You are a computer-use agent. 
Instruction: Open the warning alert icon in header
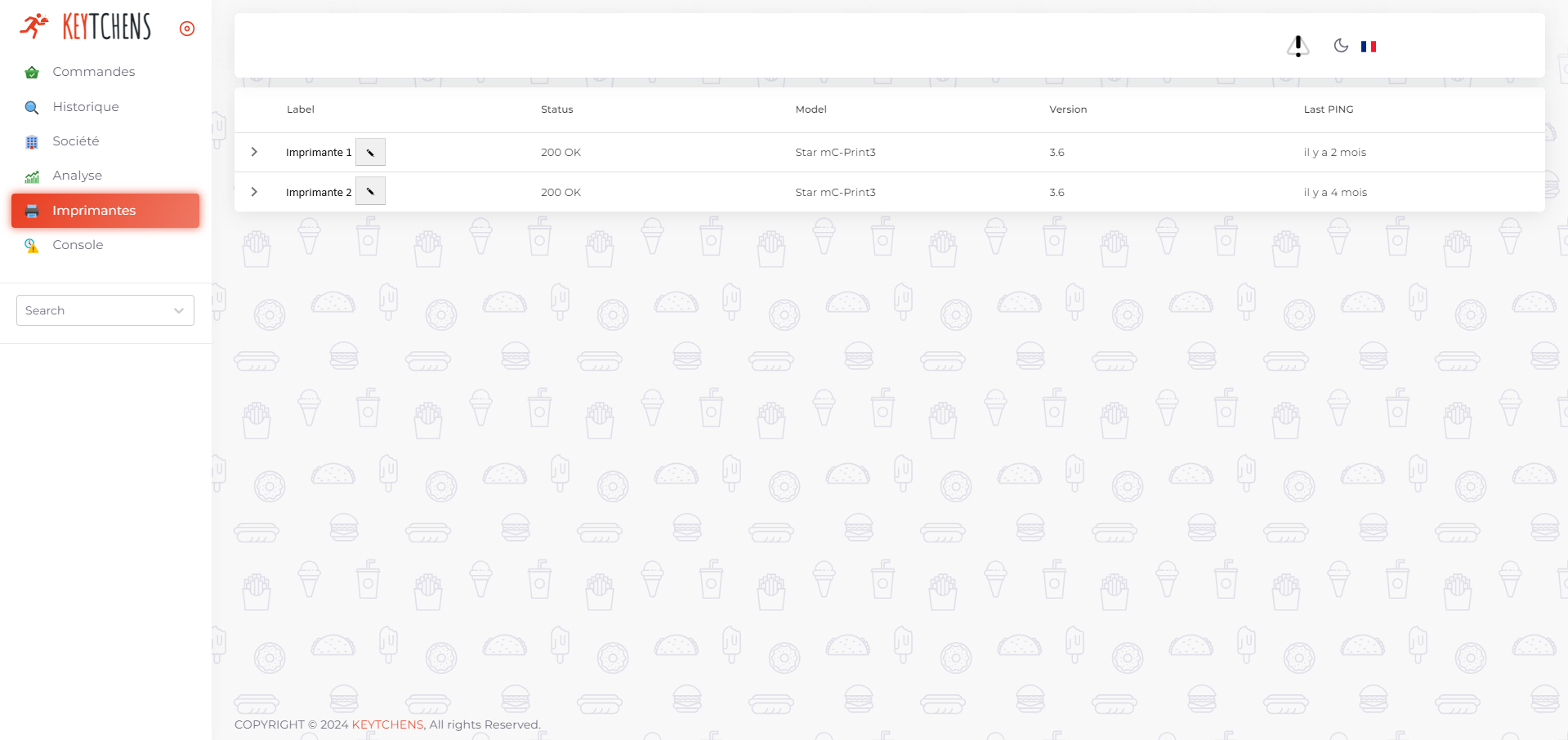click(x=1298, y=47)
